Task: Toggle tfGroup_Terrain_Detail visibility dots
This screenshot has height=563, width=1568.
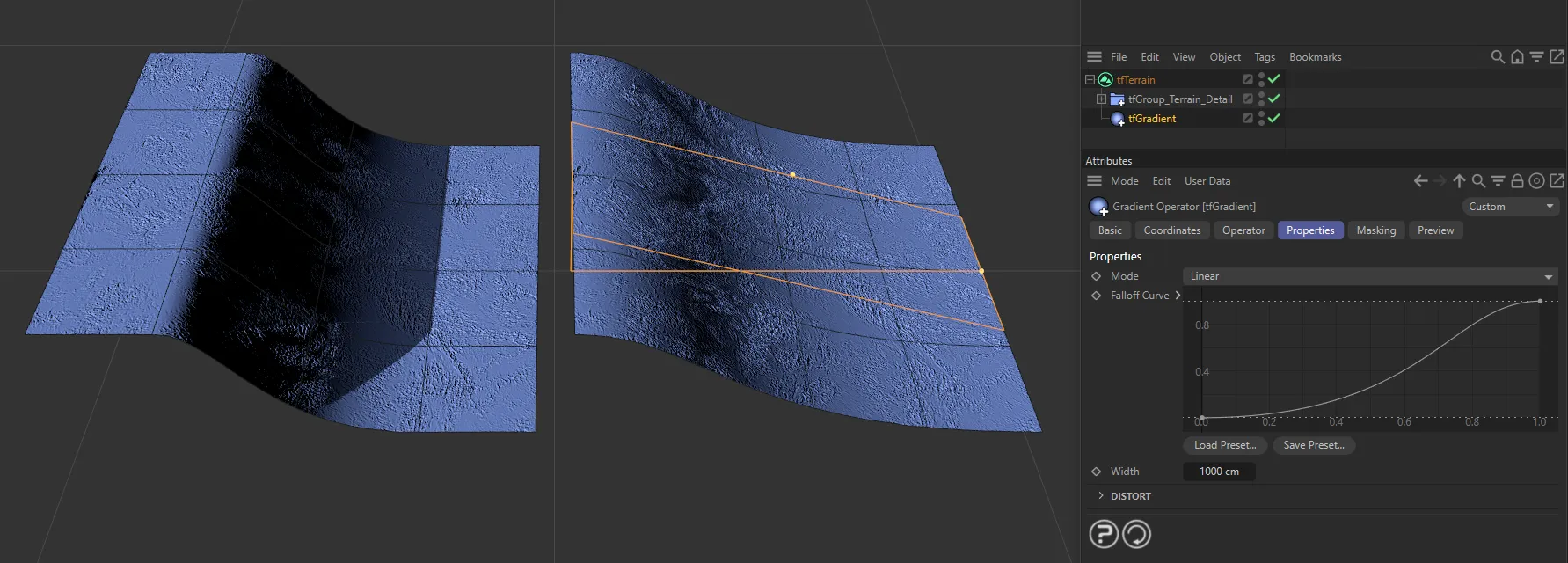Action: 1261,99
